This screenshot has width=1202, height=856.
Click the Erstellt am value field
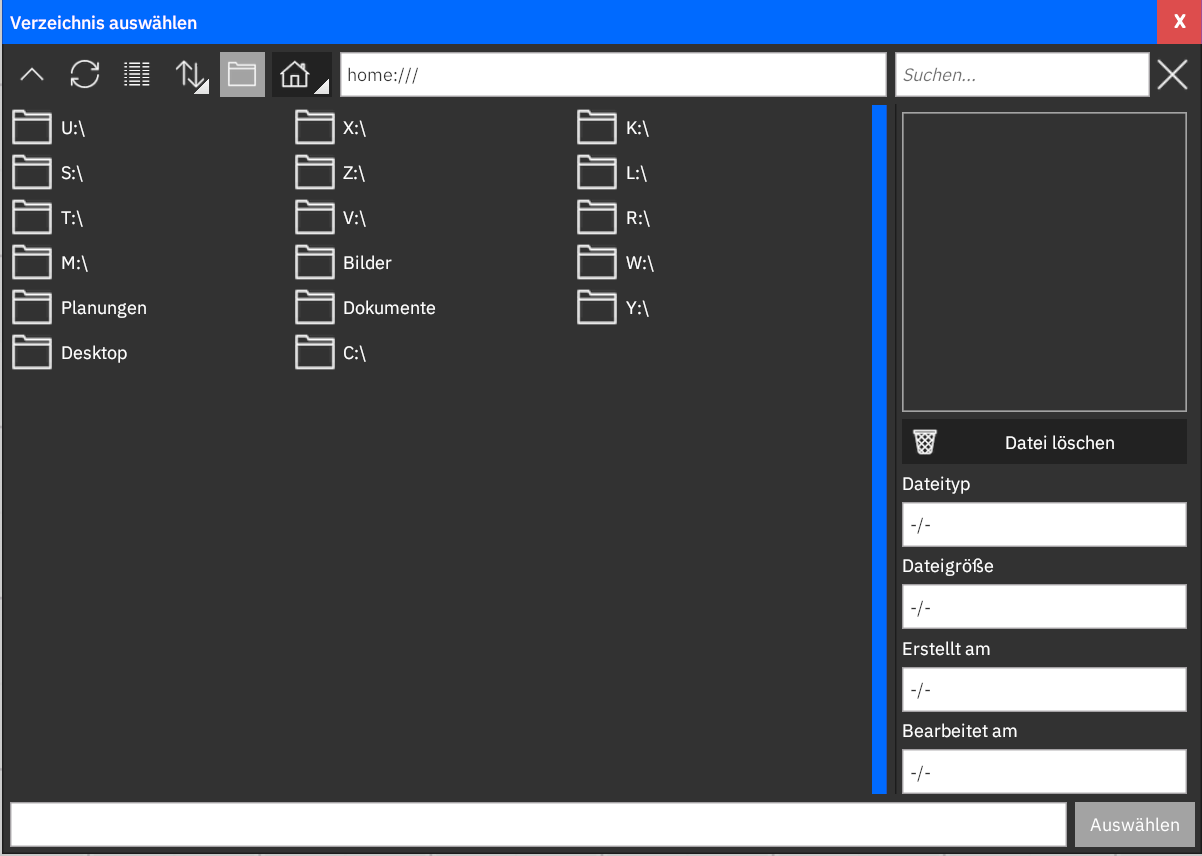[x=1044, y=690]
